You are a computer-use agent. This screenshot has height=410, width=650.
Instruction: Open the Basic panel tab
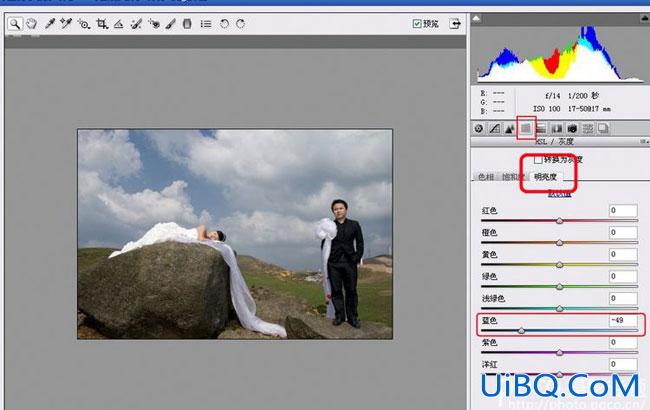click(x=479, y=129)
